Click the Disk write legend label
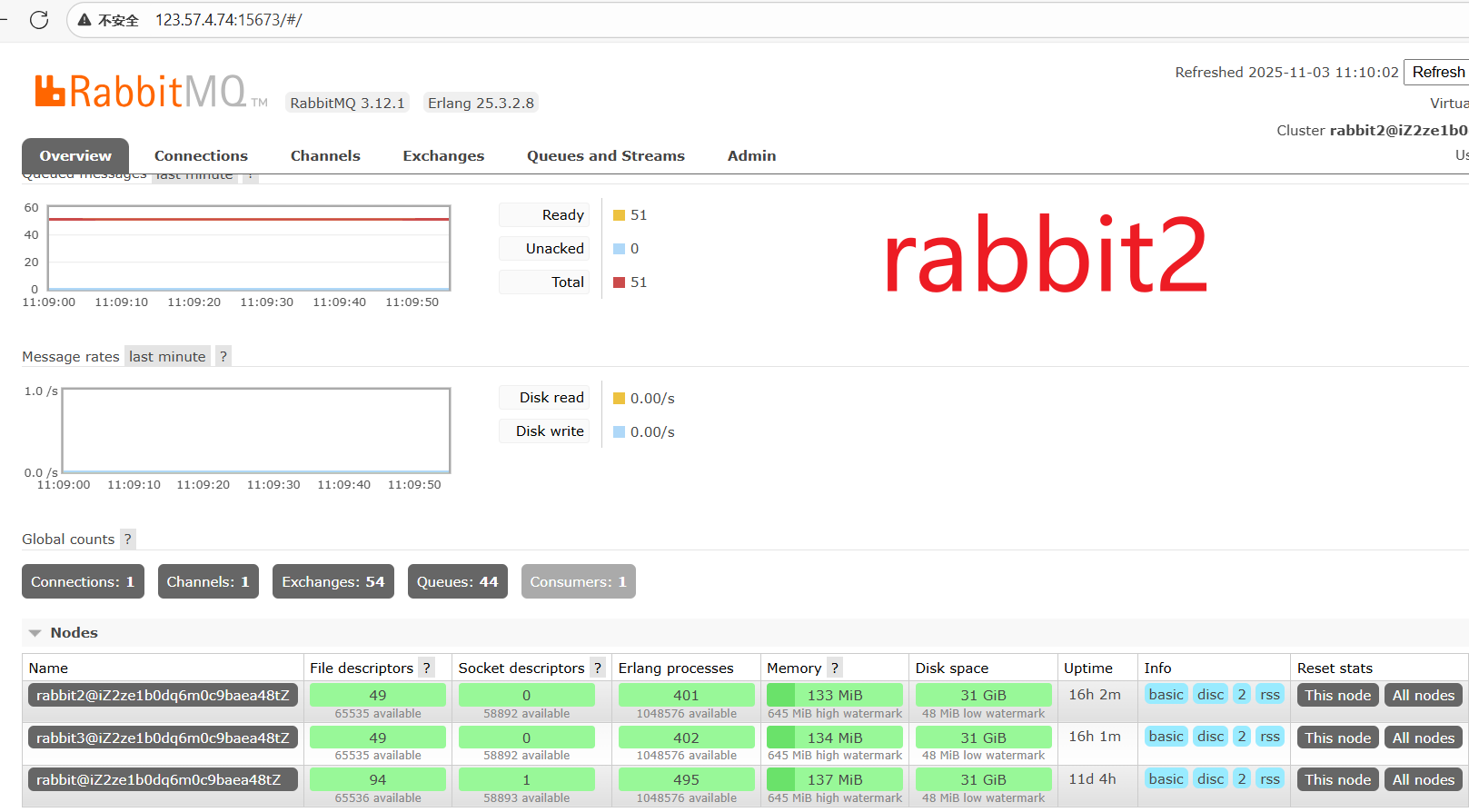1469x812 pixels. coord(544,431)
